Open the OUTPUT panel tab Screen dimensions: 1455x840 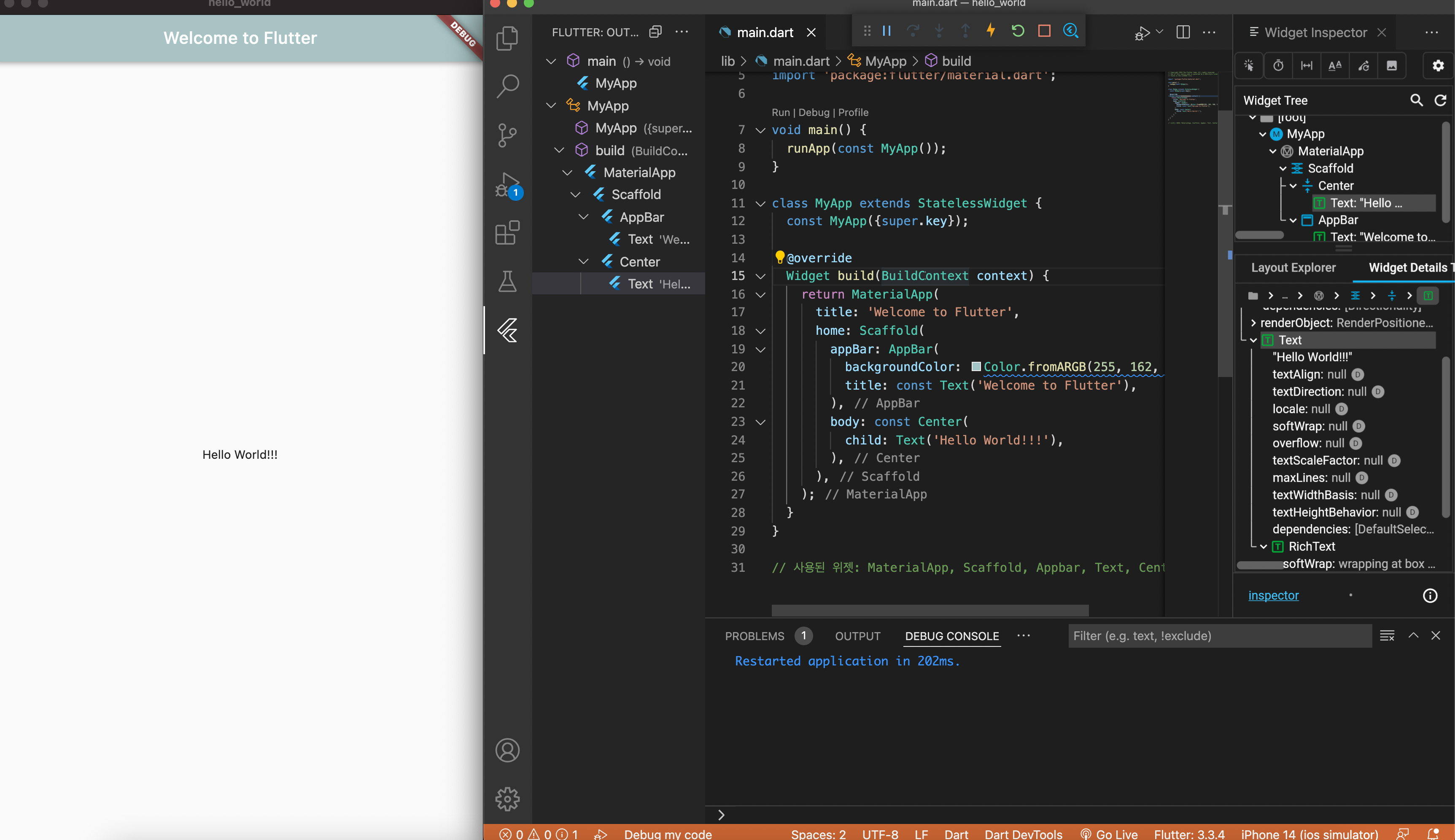click(857, 636)
